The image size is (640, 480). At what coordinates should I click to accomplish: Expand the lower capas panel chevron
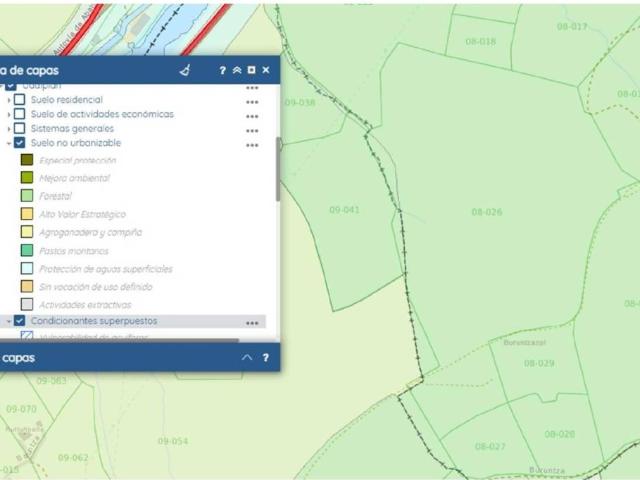point(247,358)
